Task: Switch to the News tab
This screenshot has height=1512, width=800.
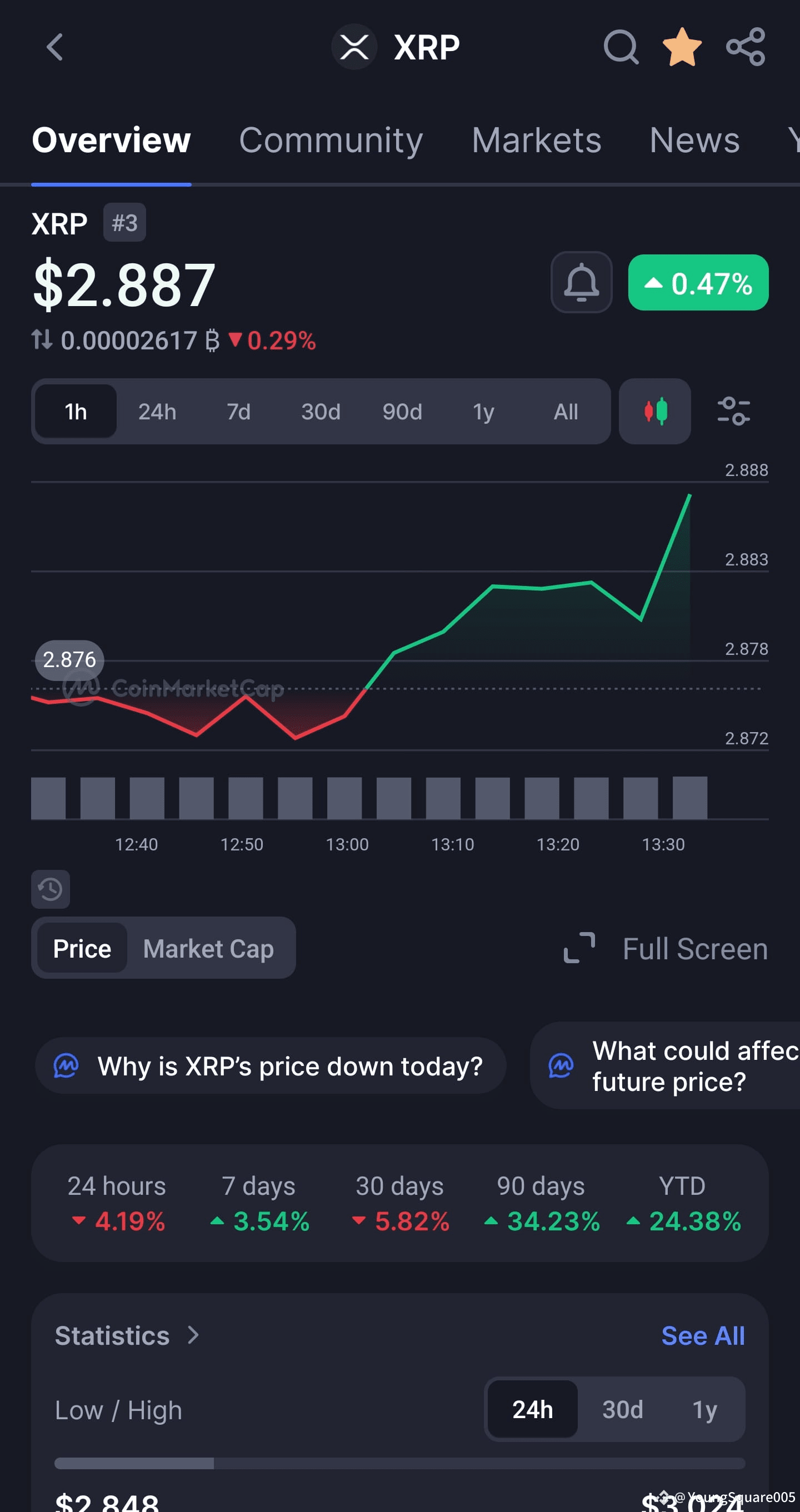Action: (695, 141)
